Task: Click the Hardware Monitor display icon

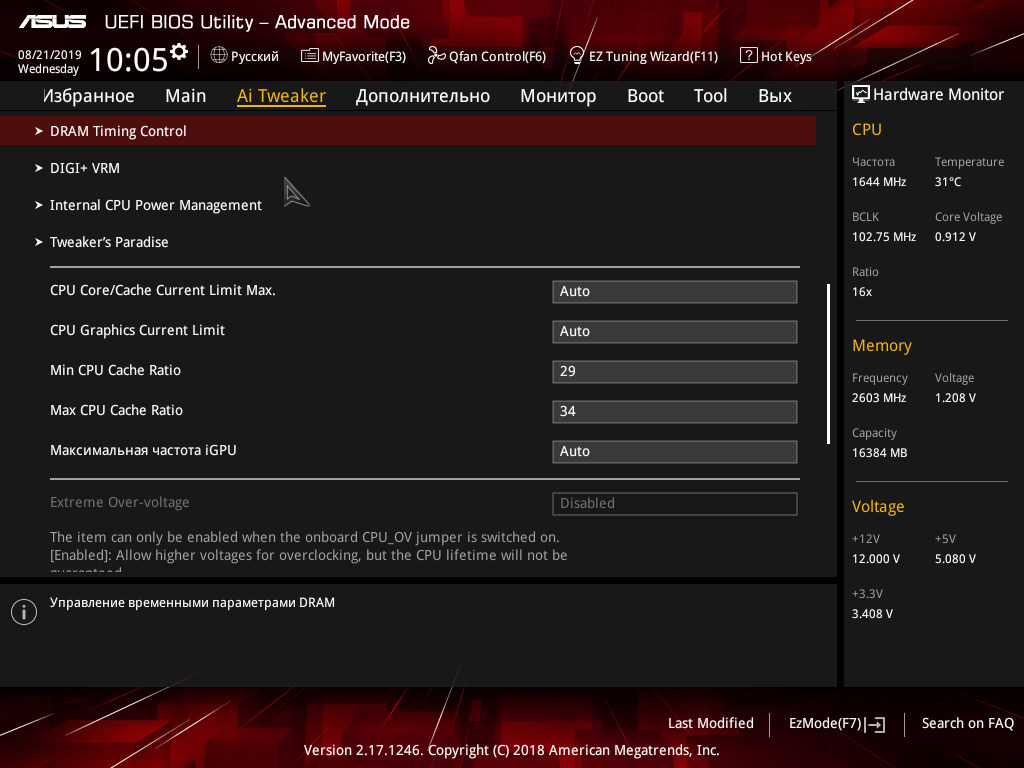Action: pos(861,94)
